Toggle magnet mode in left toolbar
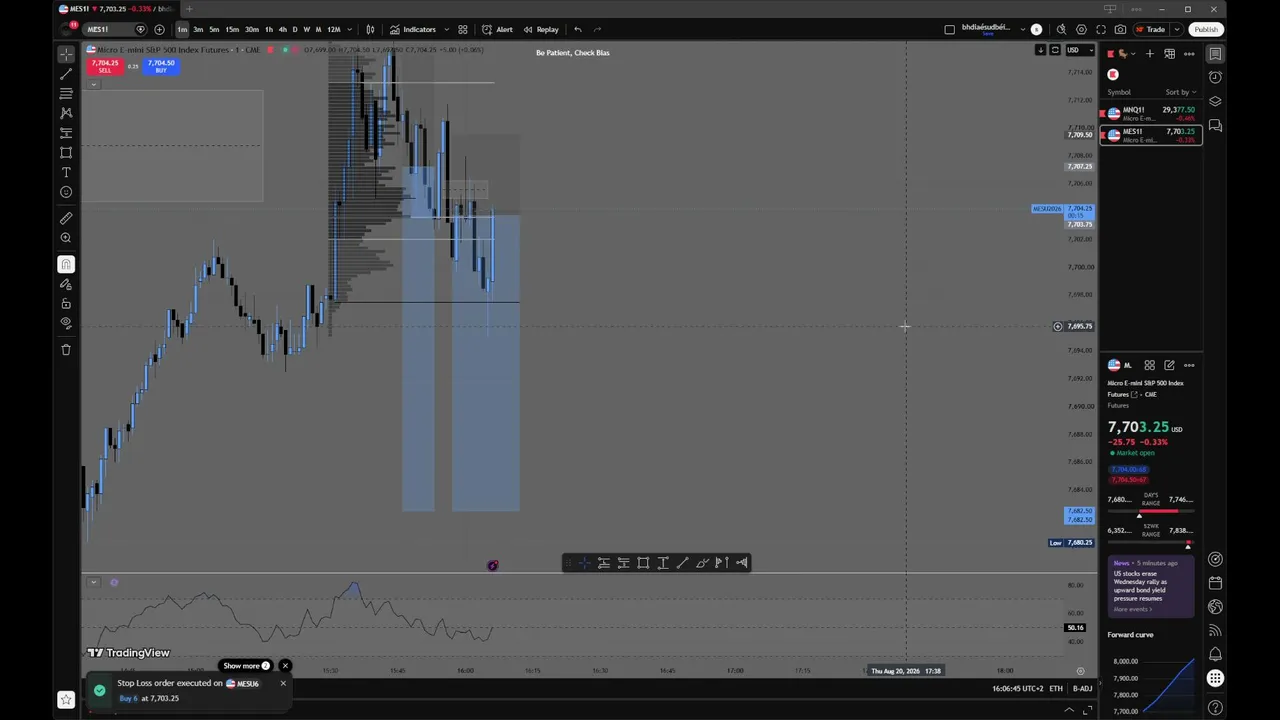This screenshot has width=1280, height=720. click(x=66, y=264)
